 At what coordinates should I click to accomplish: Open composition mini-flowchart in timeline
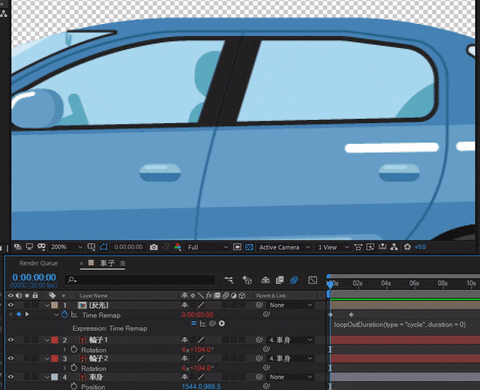pyautogui.click(x=229, y=280)
